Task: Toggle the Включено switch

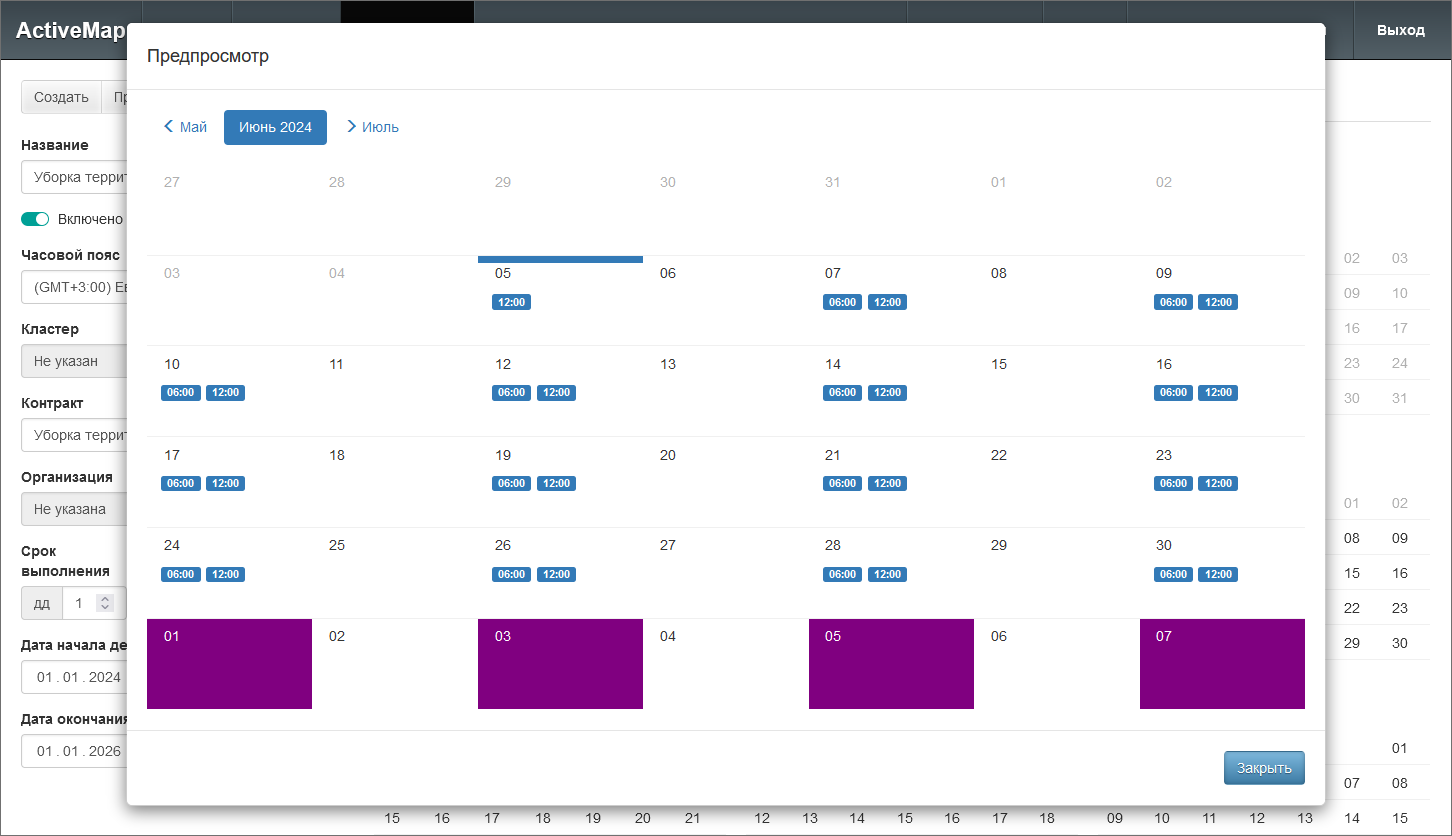Action: [35, 219]
